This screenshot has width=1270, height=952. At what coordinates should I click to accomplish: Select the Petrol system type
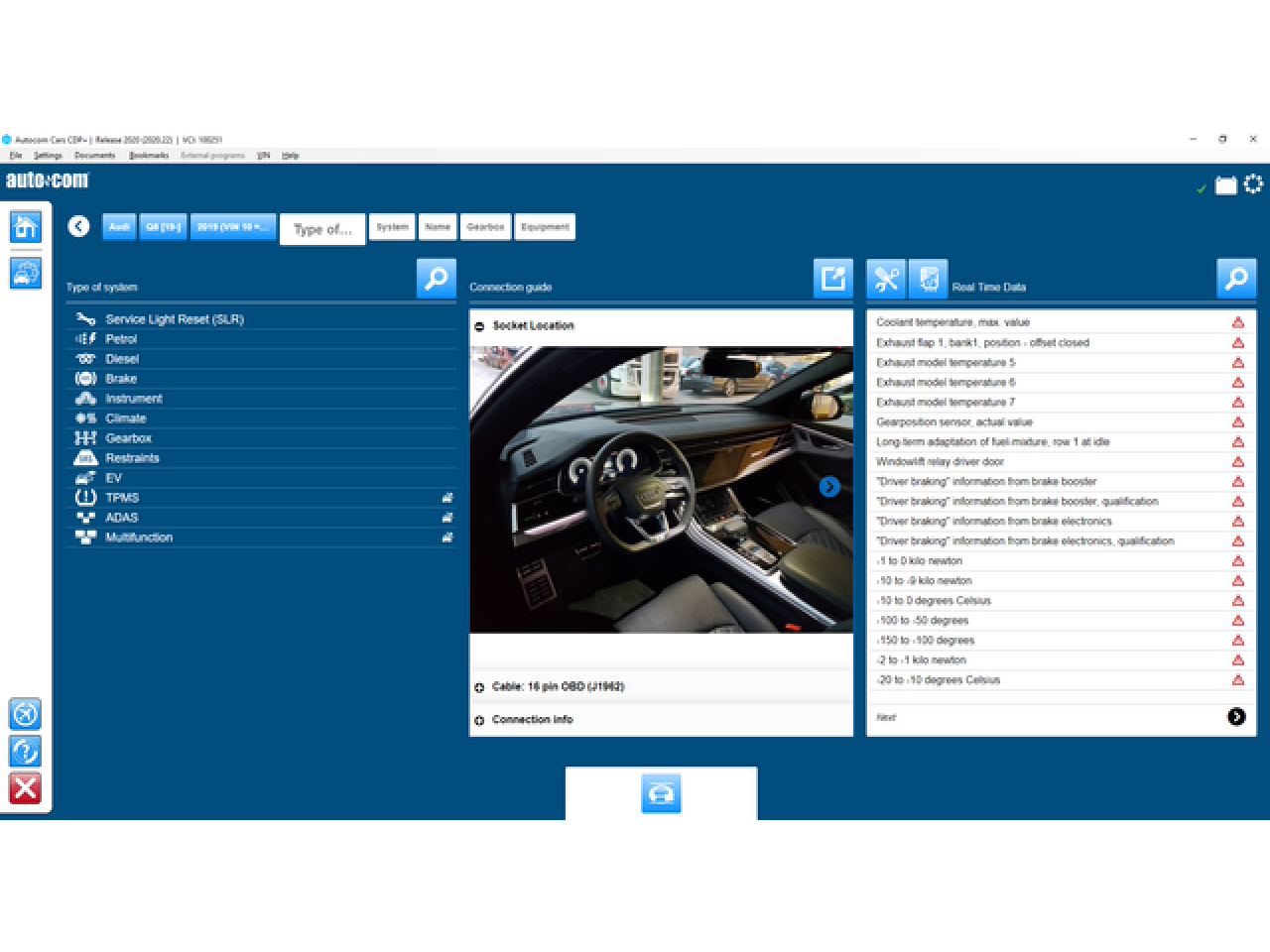(262, 339)
